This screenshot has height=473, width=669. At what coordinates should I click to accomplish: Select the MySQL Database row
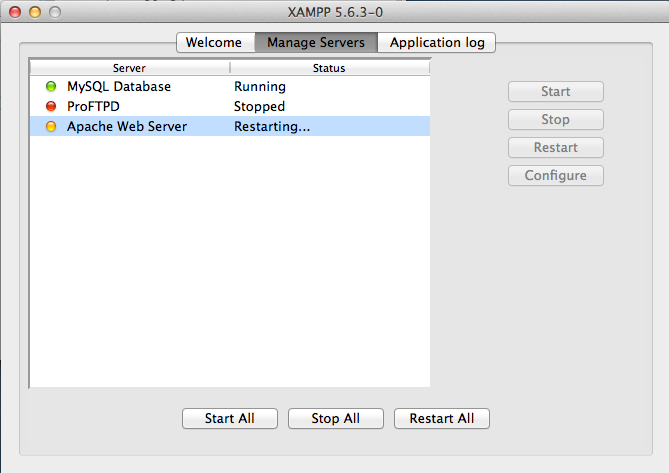[119, 87]
